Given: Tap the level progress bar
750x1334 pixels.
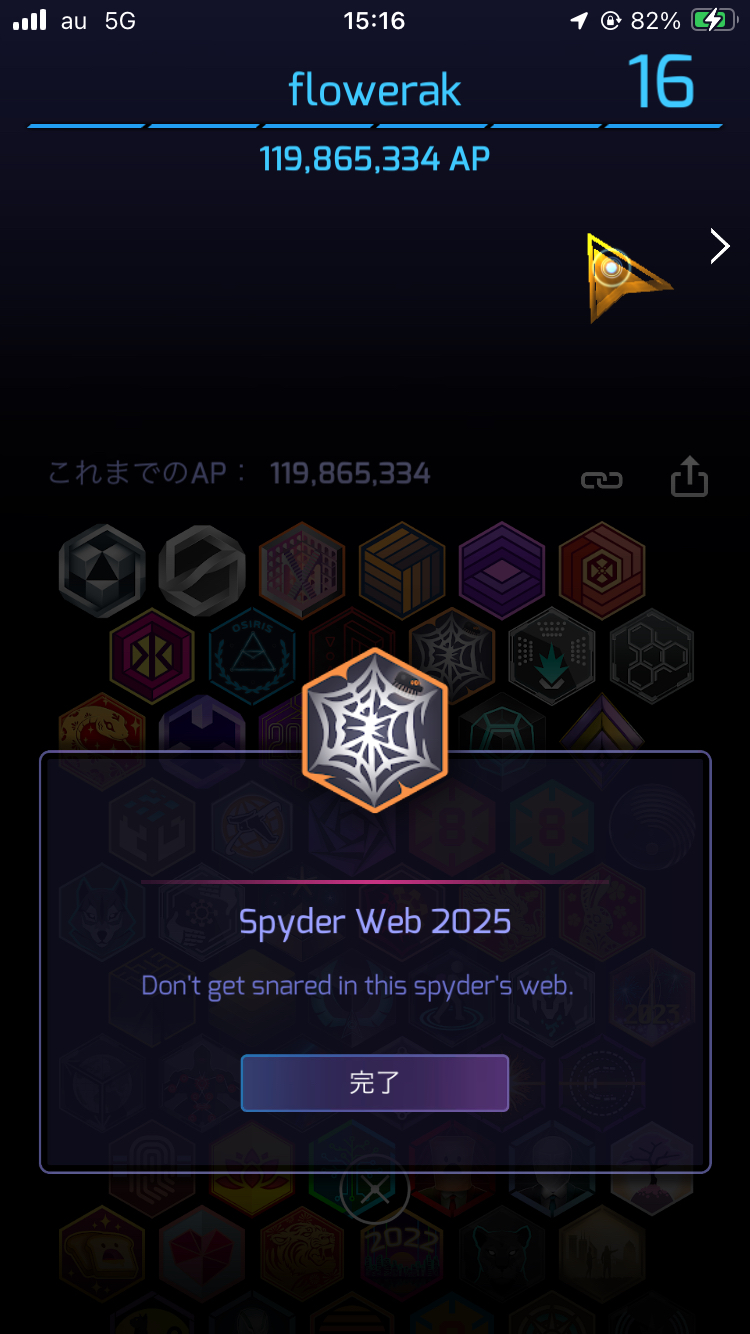Looking at the screenshot, I should point(375,126).
